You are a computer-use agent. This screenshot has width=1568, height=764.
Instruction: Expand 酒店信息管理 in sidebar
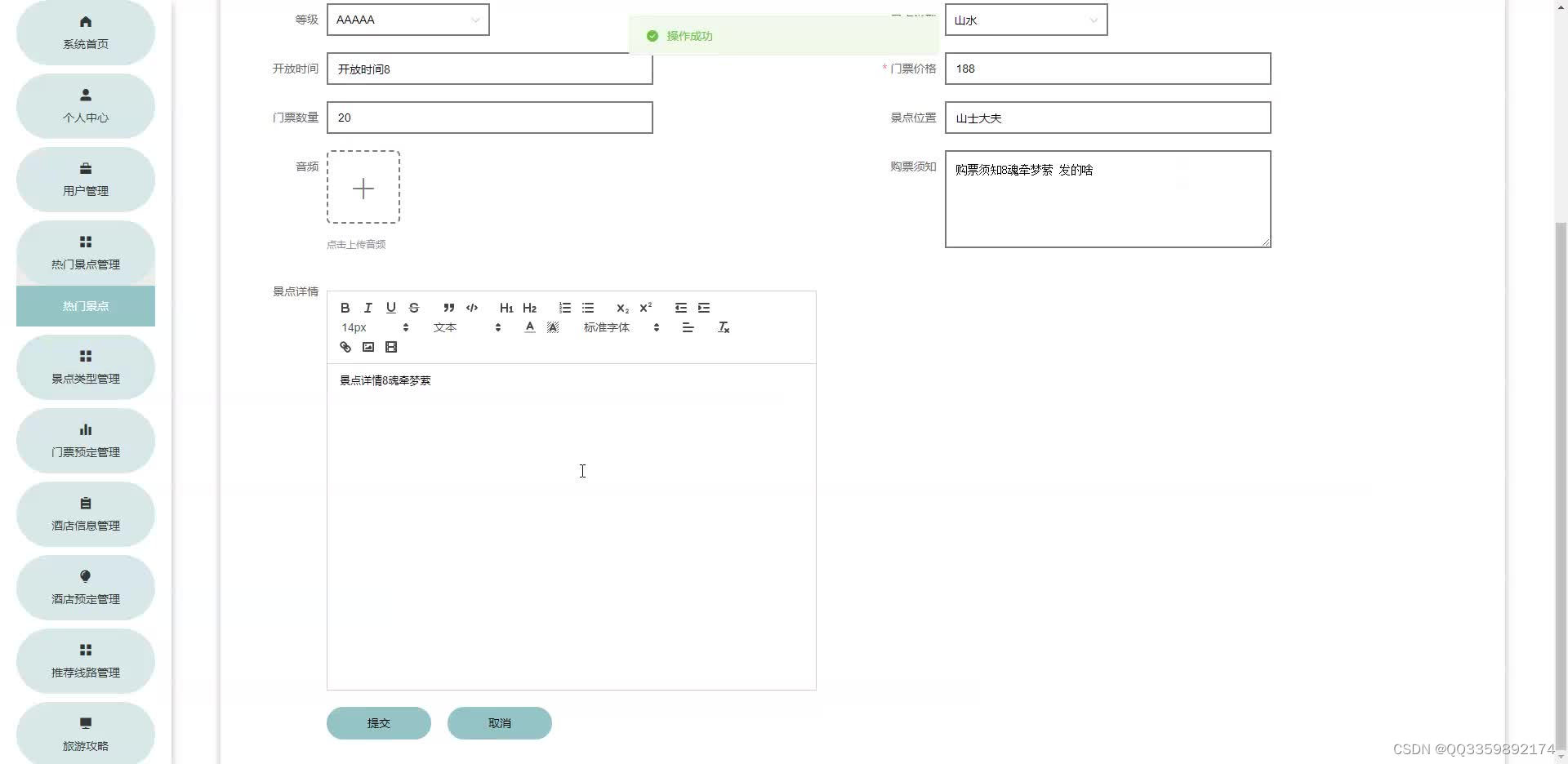[86, 514]
